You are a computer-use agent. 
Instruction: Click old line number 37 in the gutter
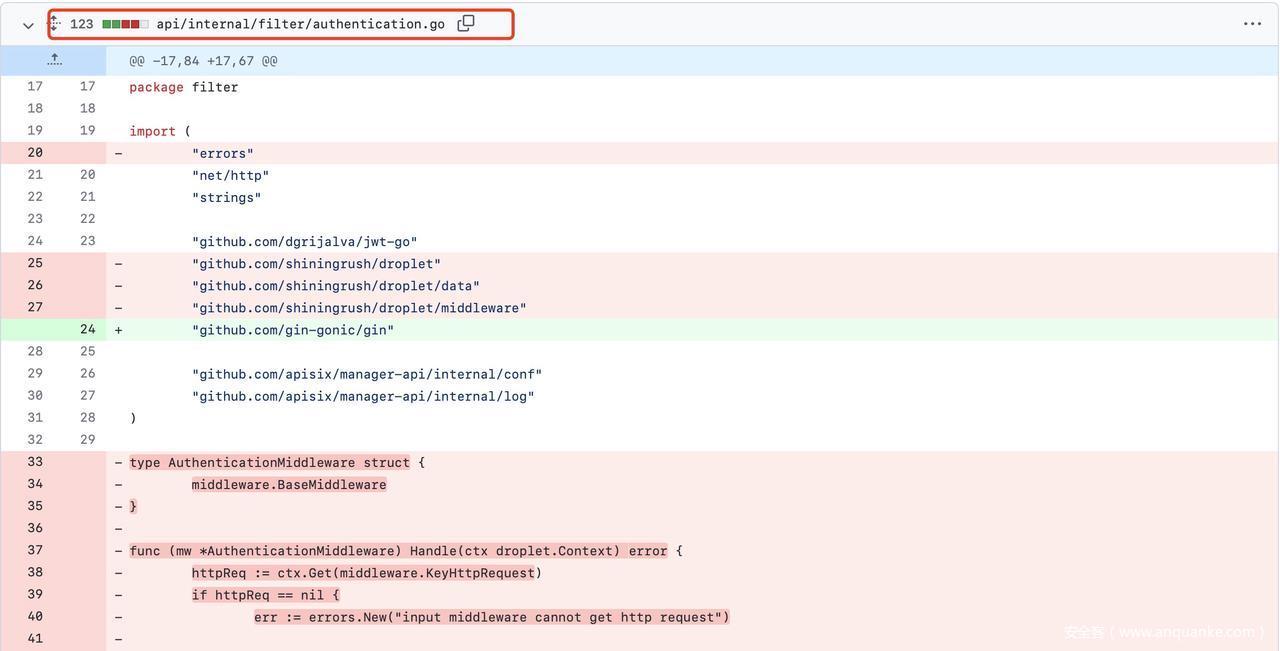click(x=35, y=551)
